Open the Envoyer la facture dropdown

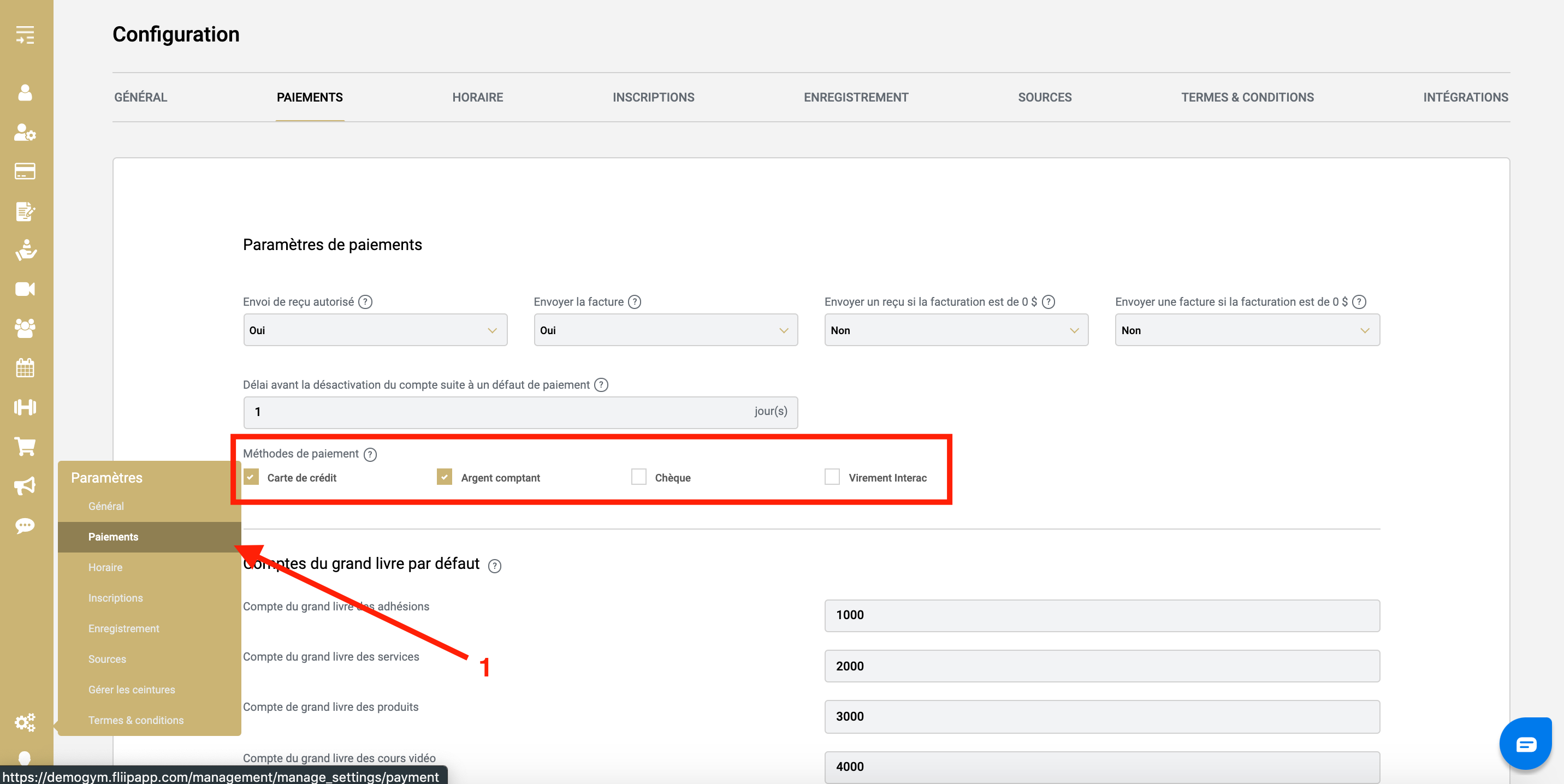click(665, 330)
